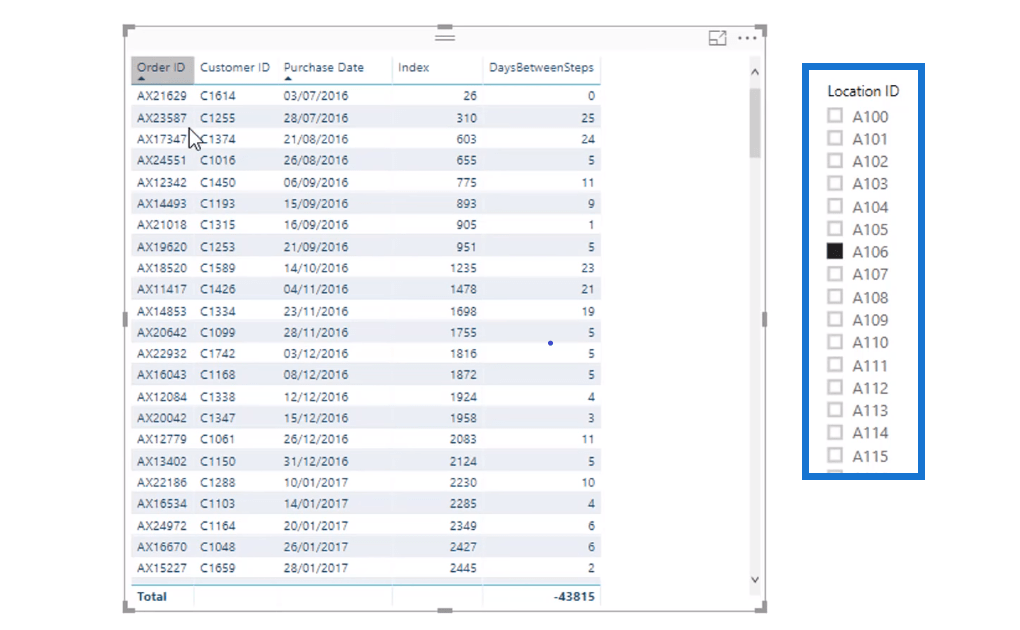This screenshot has height=630, width=1020.
Task: Check the A100 location checkbox
Action: point(835,116)
